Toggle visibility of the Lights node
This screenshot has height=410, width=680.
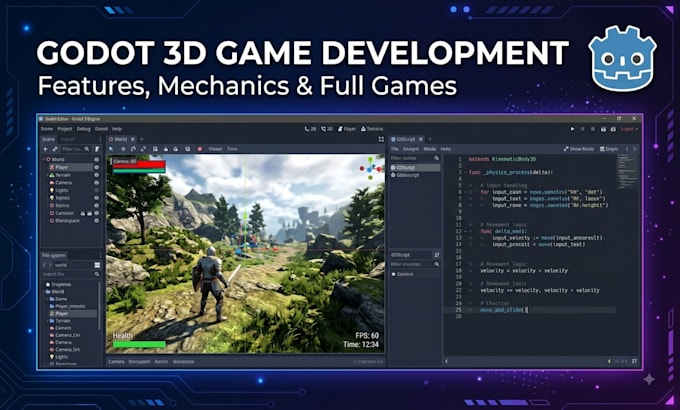pyautogui.click(x=96, y=190)
